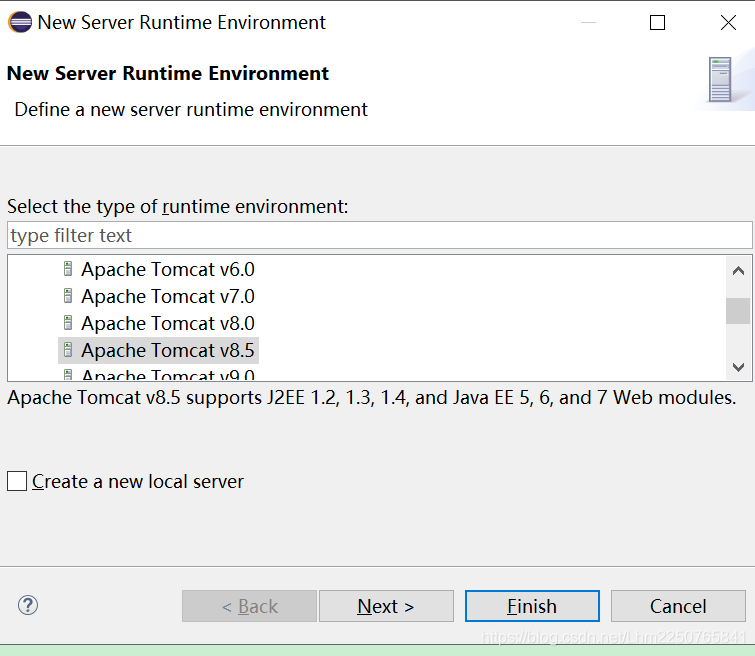Minimize the dialog window

coord(588,22)
